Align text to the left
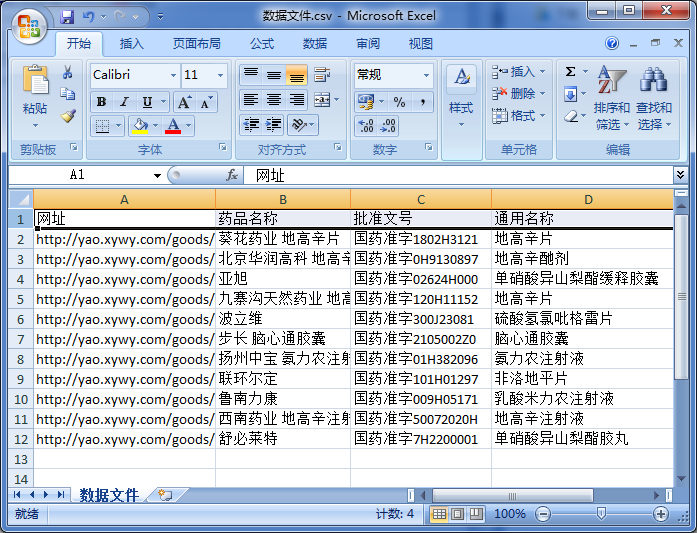The height and width of the screenshot is (533, 697). pos(251,100)
